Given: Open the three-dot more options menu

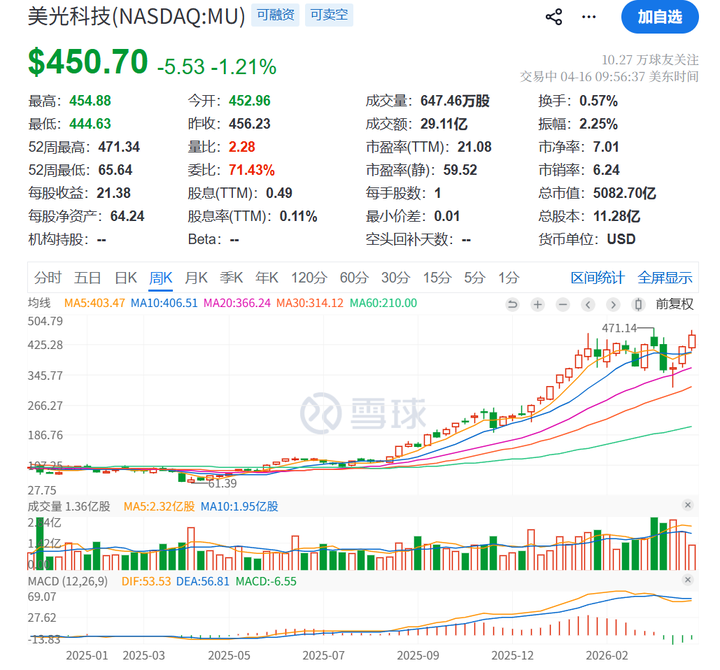Looking at the screenshot, I should (x=589, y=17).
